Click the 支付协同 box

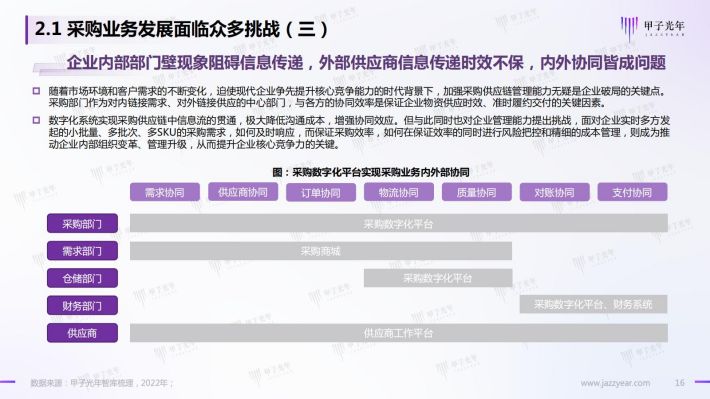632,192
